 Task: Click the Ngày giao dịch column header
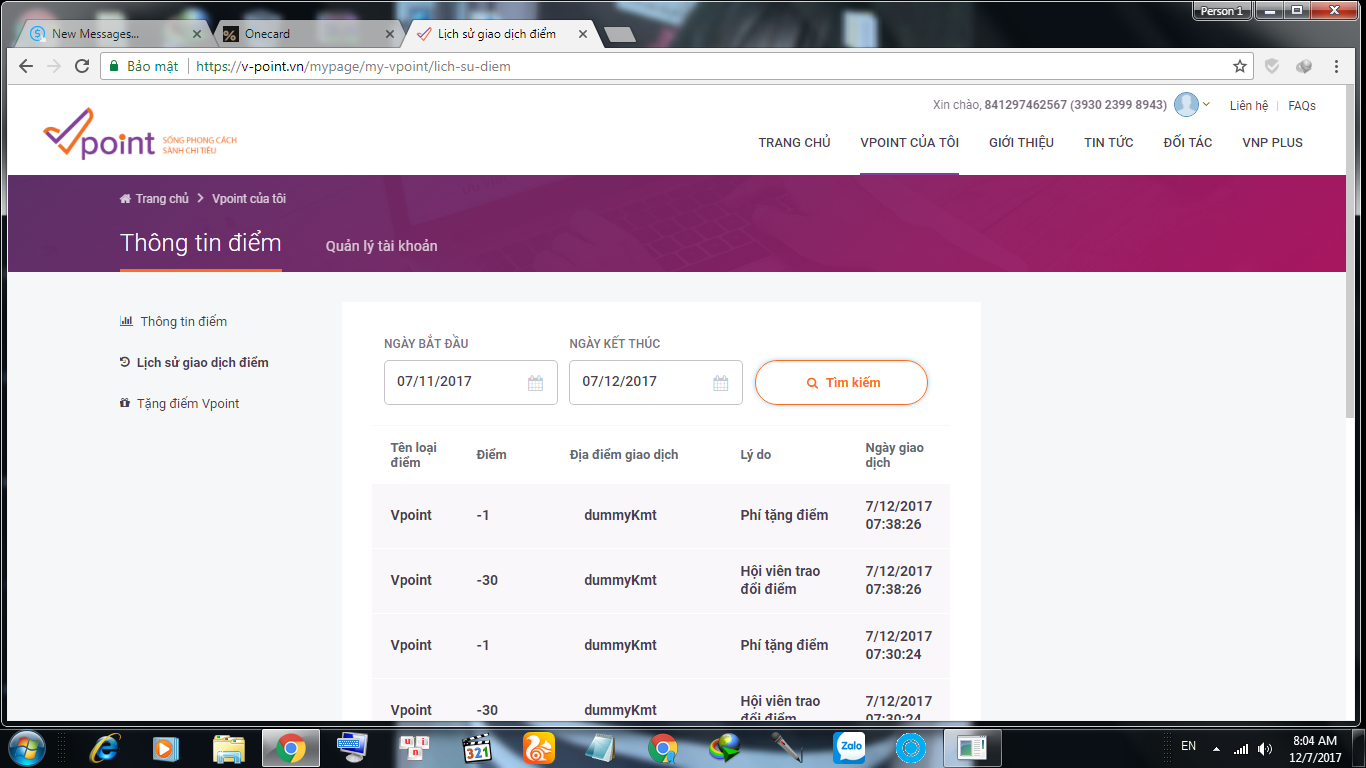(x=895, y=455)
